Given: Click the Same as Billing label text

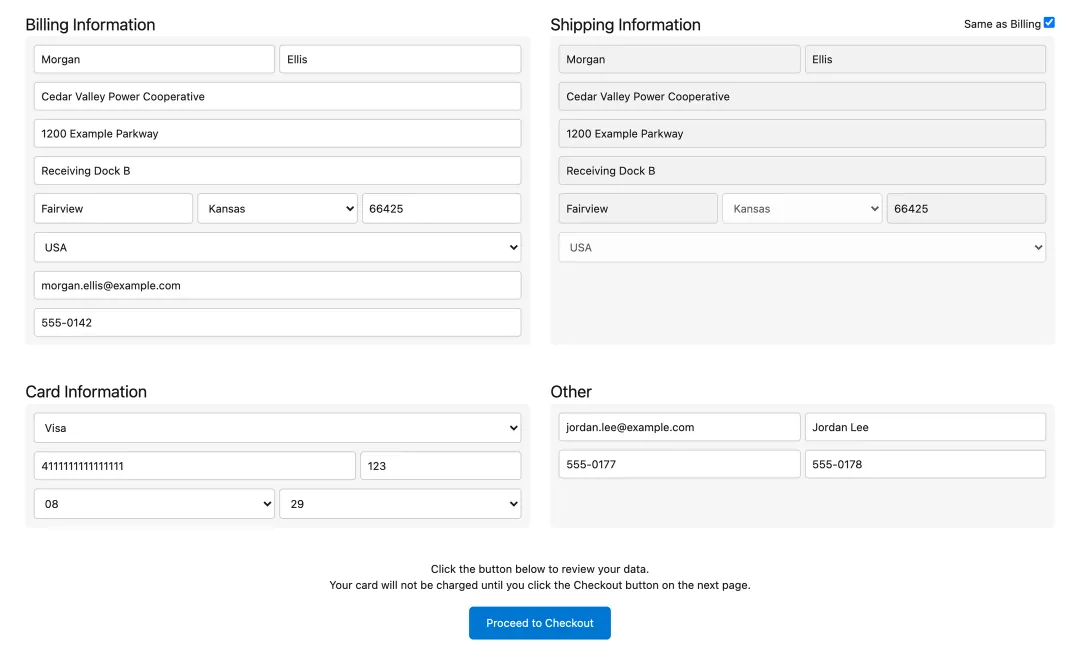Looking at the screenshot, I should click(x=1002, y=24).
